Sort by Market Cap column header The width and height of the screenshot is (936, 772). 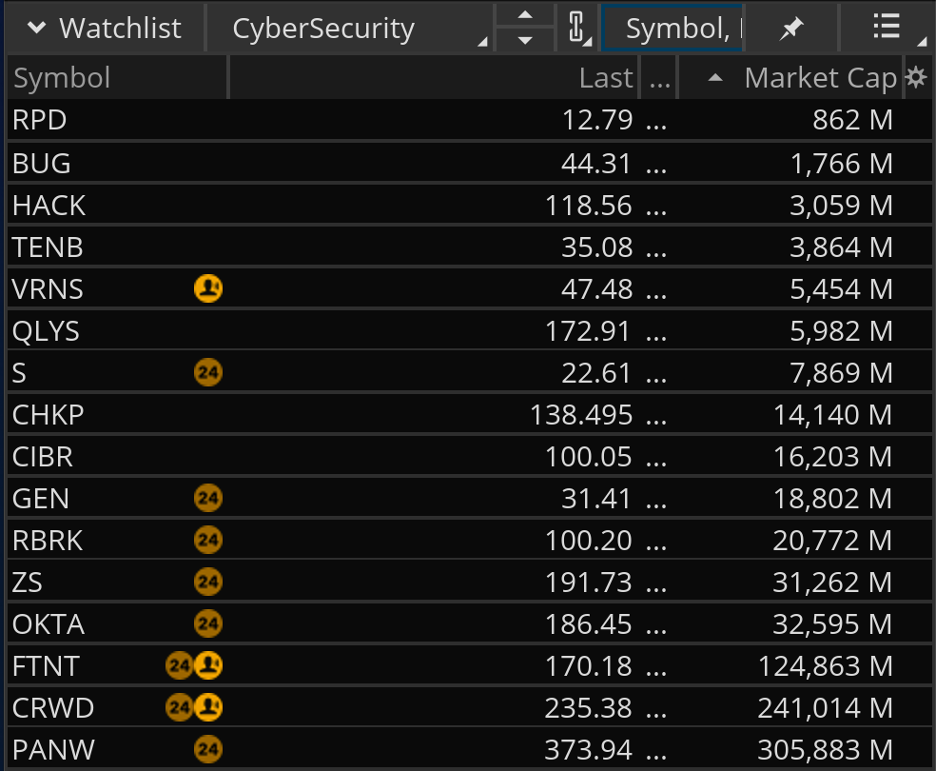(792, 78)
